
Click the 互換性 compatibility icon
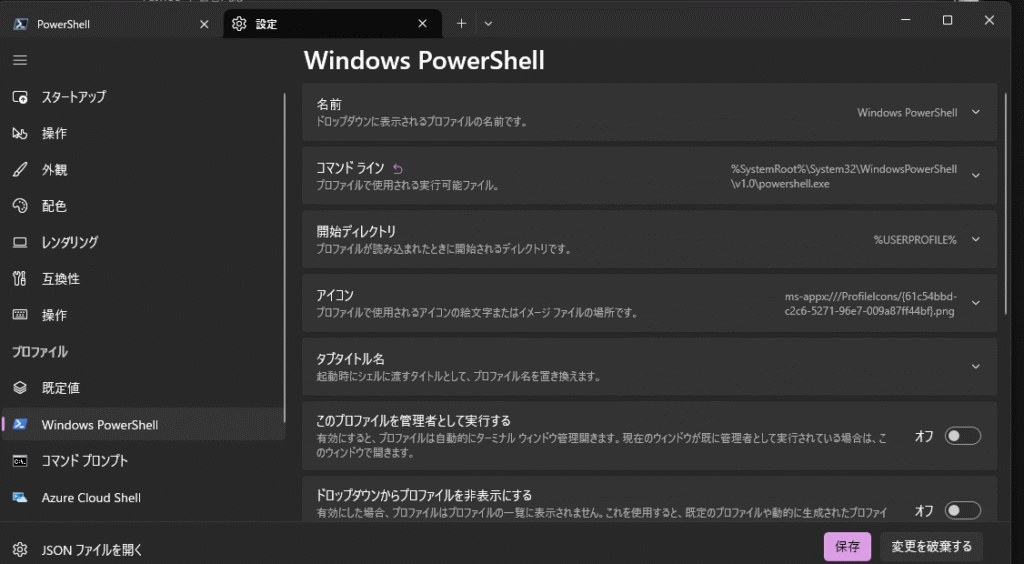pos(20,279)
